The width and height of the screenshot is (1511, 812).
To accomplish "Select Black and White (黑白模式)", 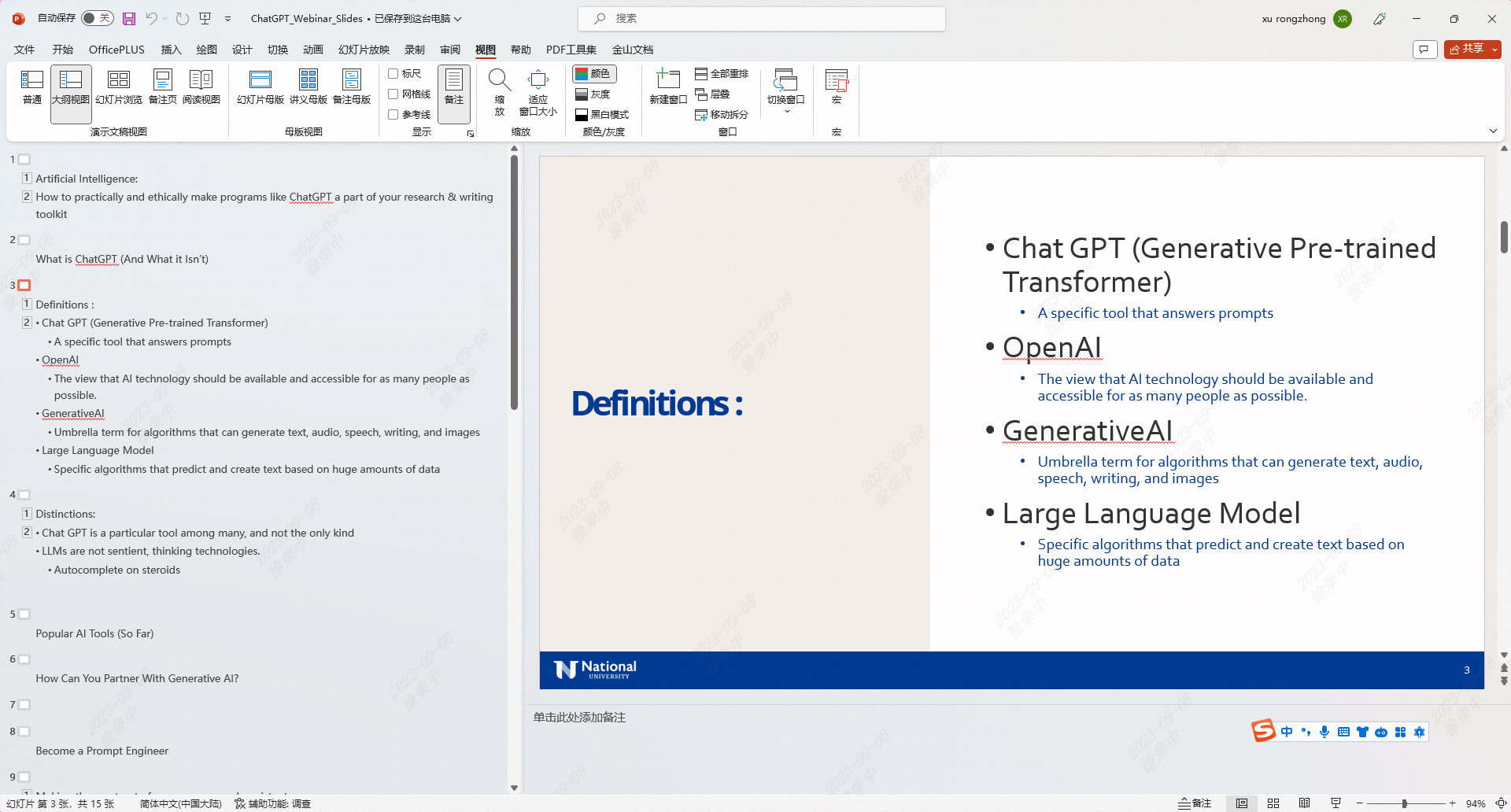I will pyautogui.click(x=602, y=115).
